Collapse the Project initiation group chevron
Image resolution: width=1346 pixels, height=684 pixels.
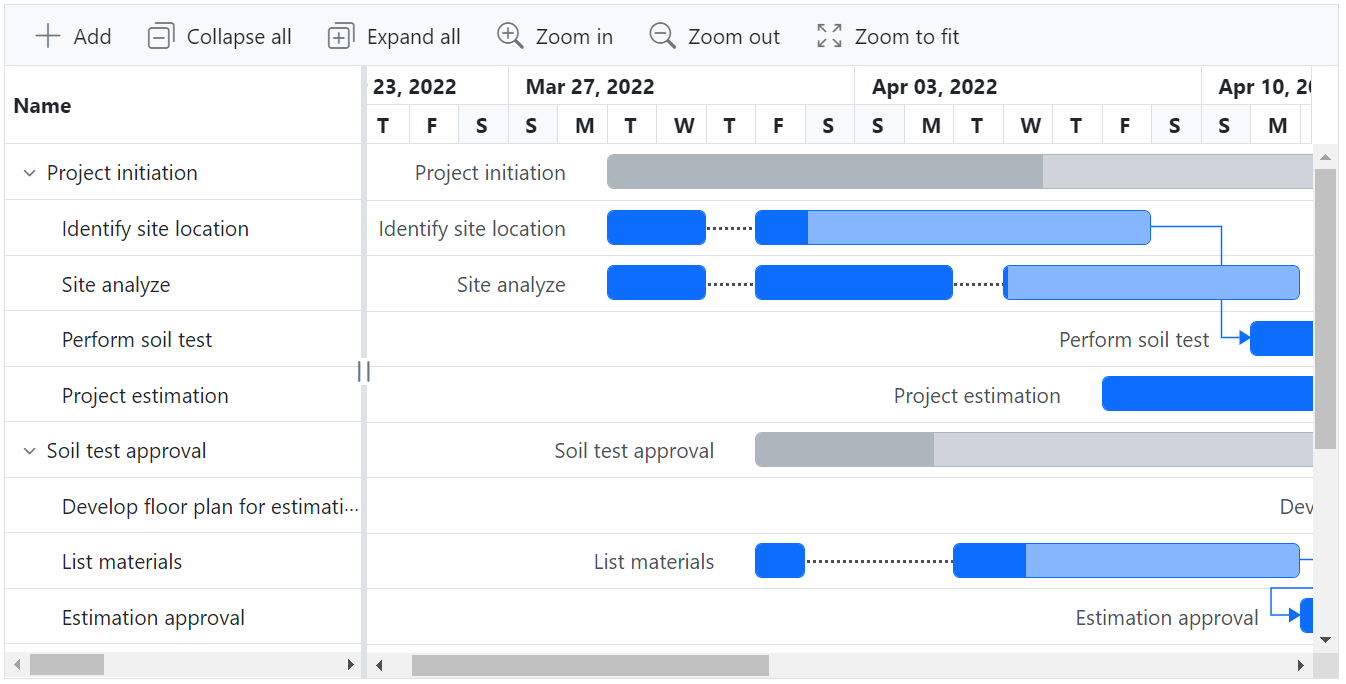click(29, 171)
